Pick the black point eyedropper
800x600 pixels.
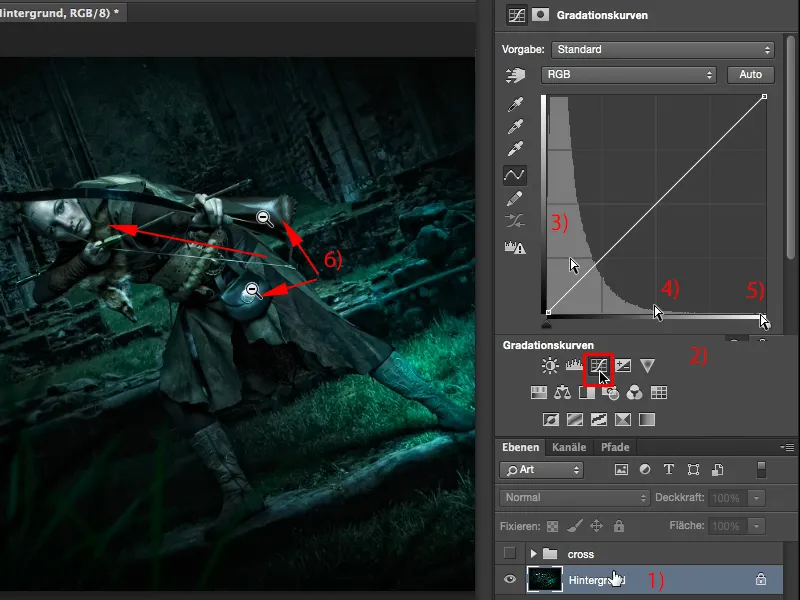click(515, 104)
